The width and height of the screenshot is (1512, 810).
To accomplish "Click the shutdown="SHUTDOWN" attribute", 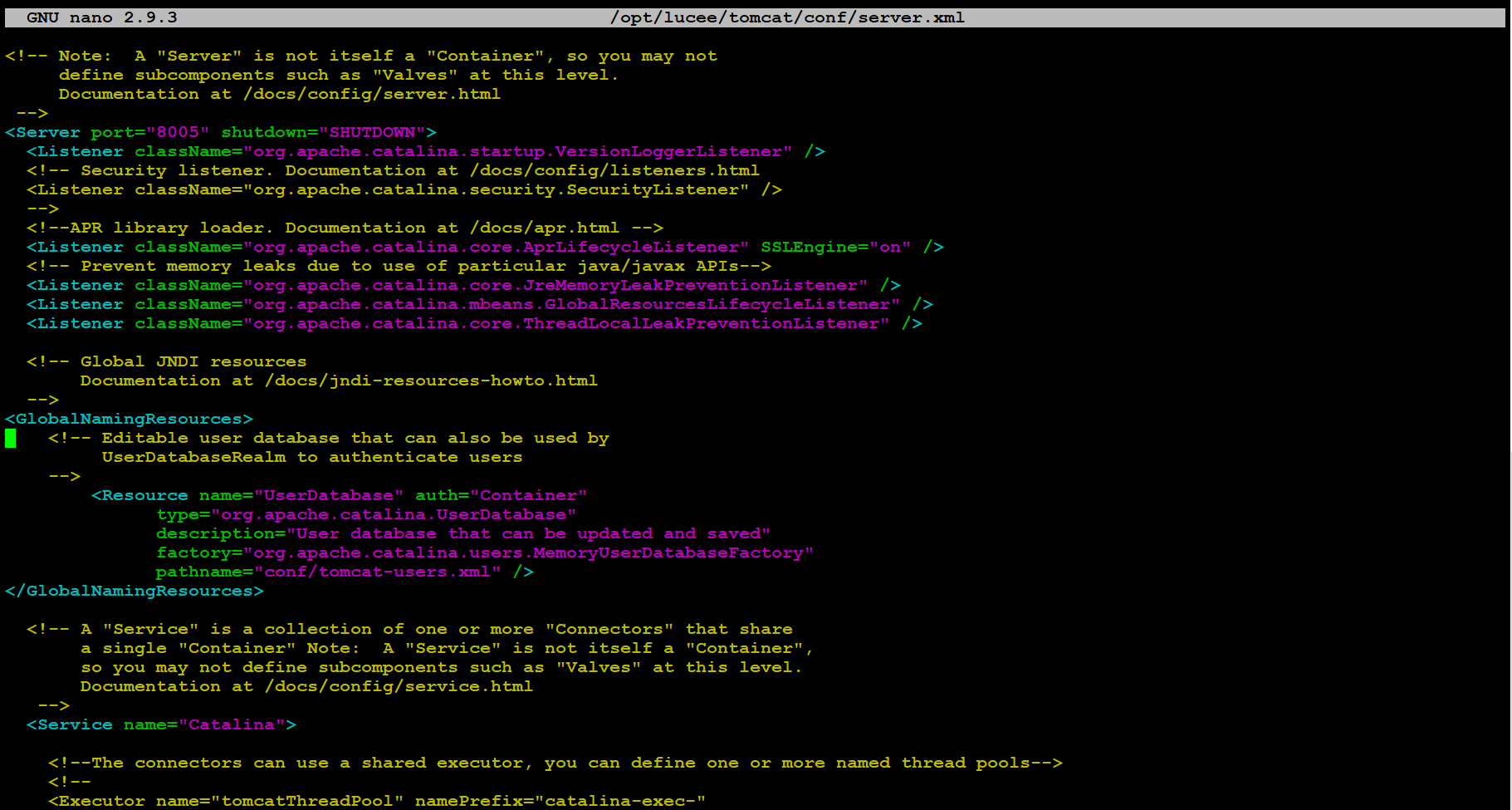I will point(323,132).
